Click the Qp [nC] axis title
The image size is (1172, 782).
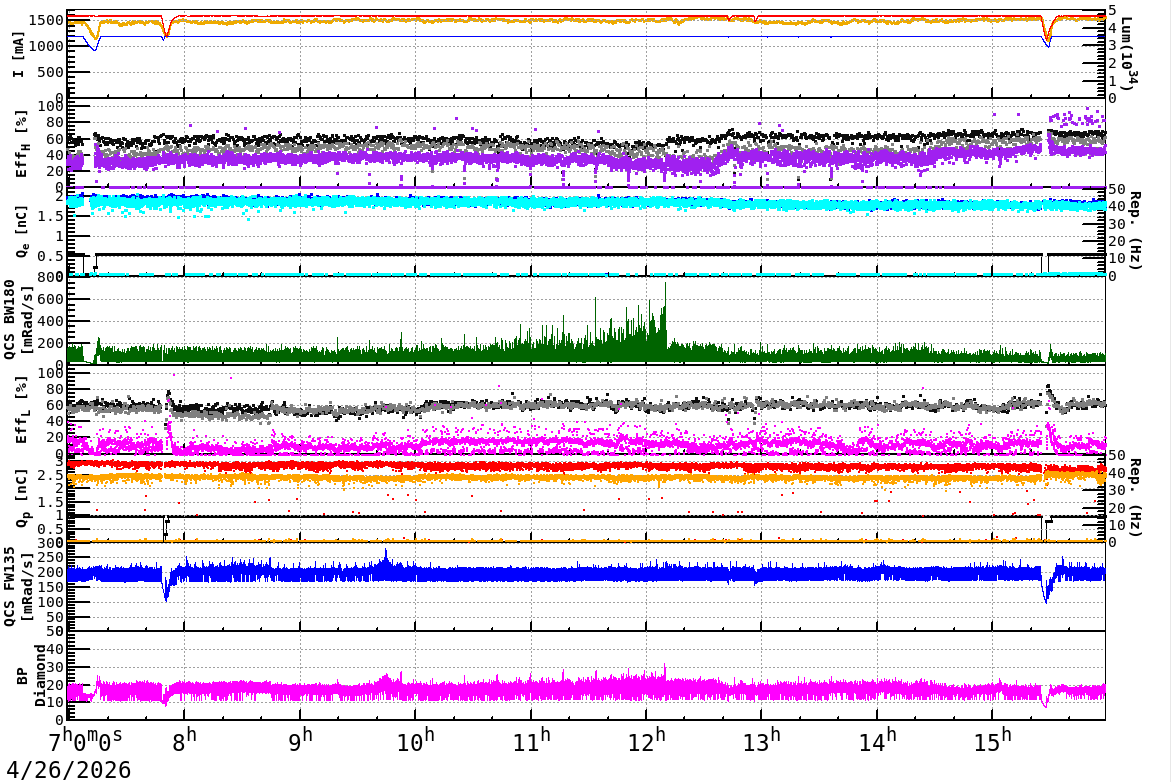[x=22, y=498]
